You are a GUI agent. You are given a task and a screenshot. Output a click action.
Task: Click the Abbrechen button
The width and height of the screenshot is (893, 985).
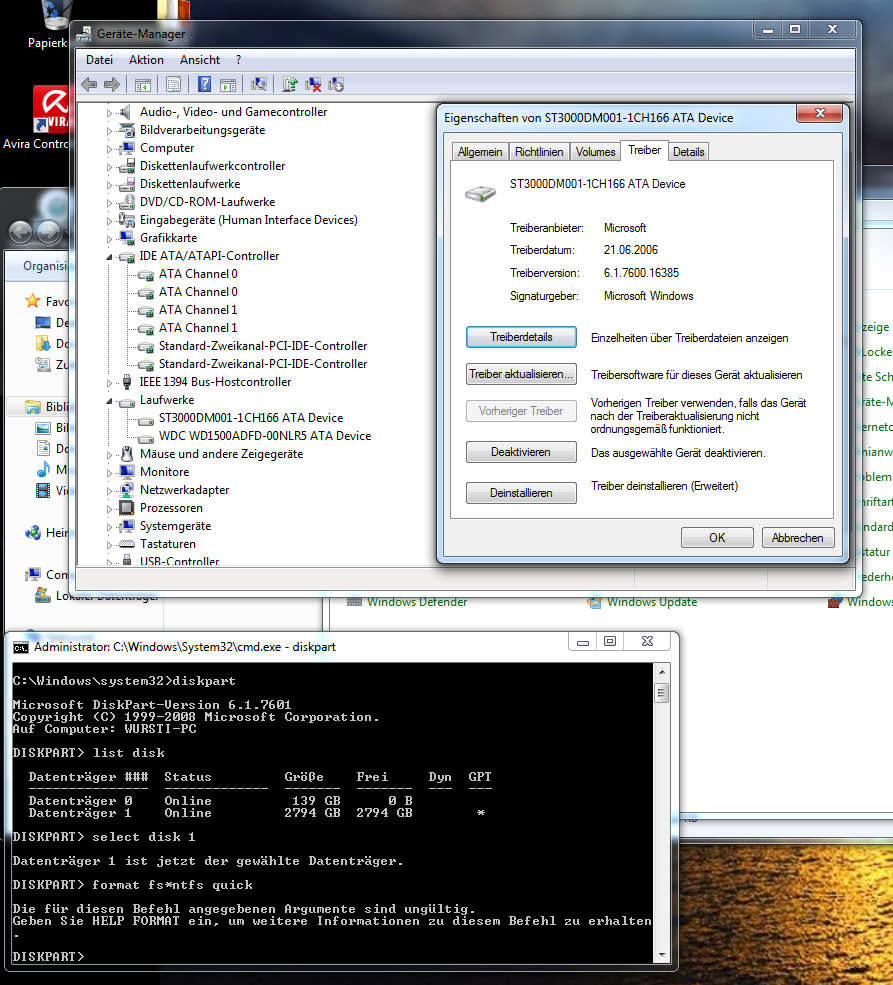(798, 538)
